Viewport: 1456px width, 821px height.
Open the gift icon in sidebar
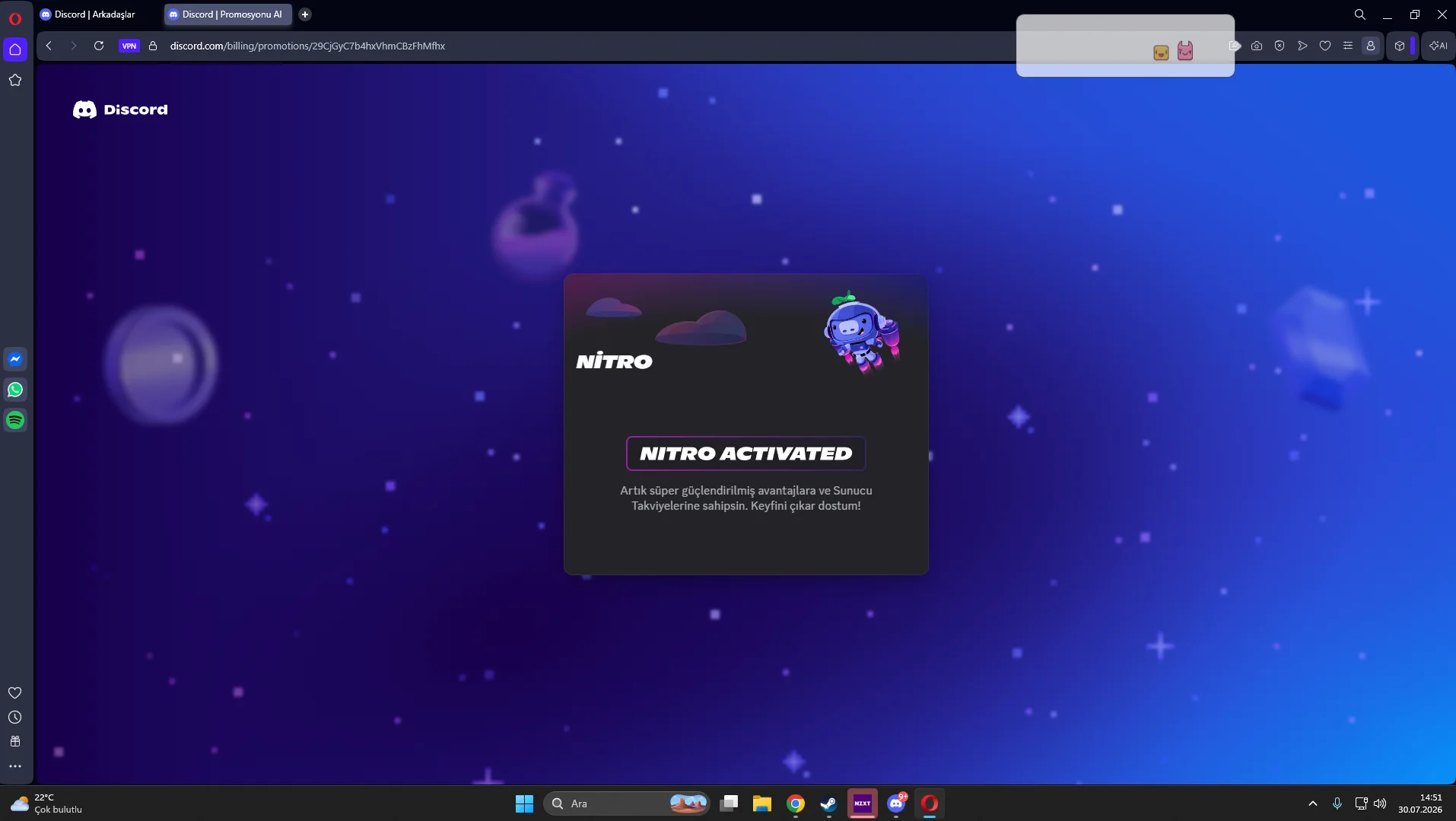pos(15,741)
